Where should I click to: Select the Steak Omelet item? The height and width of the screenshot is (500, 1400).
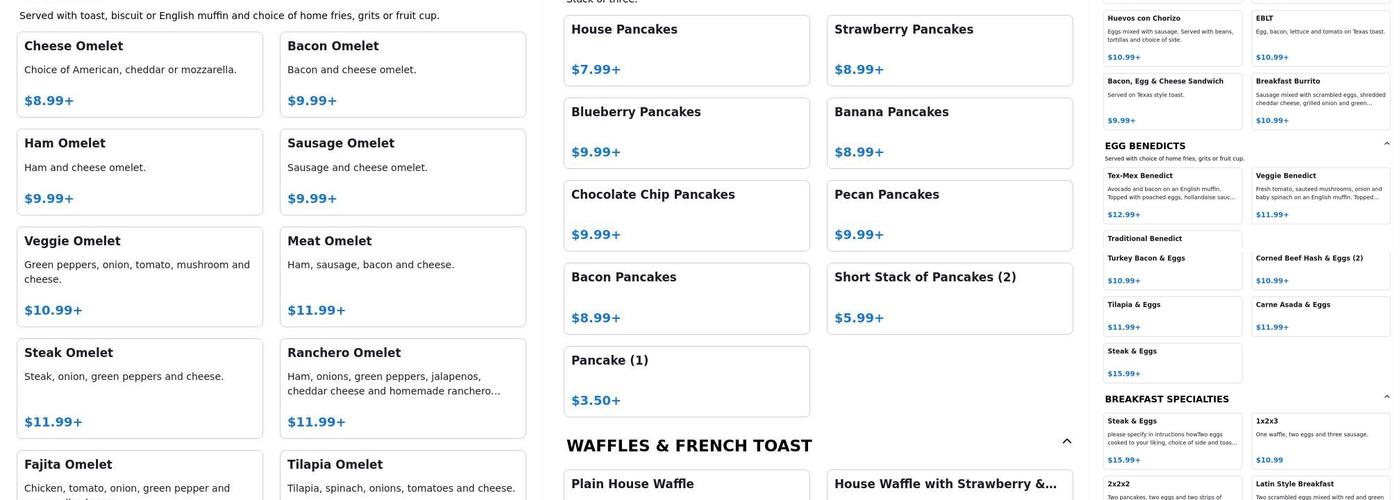[x=140, y=388]
